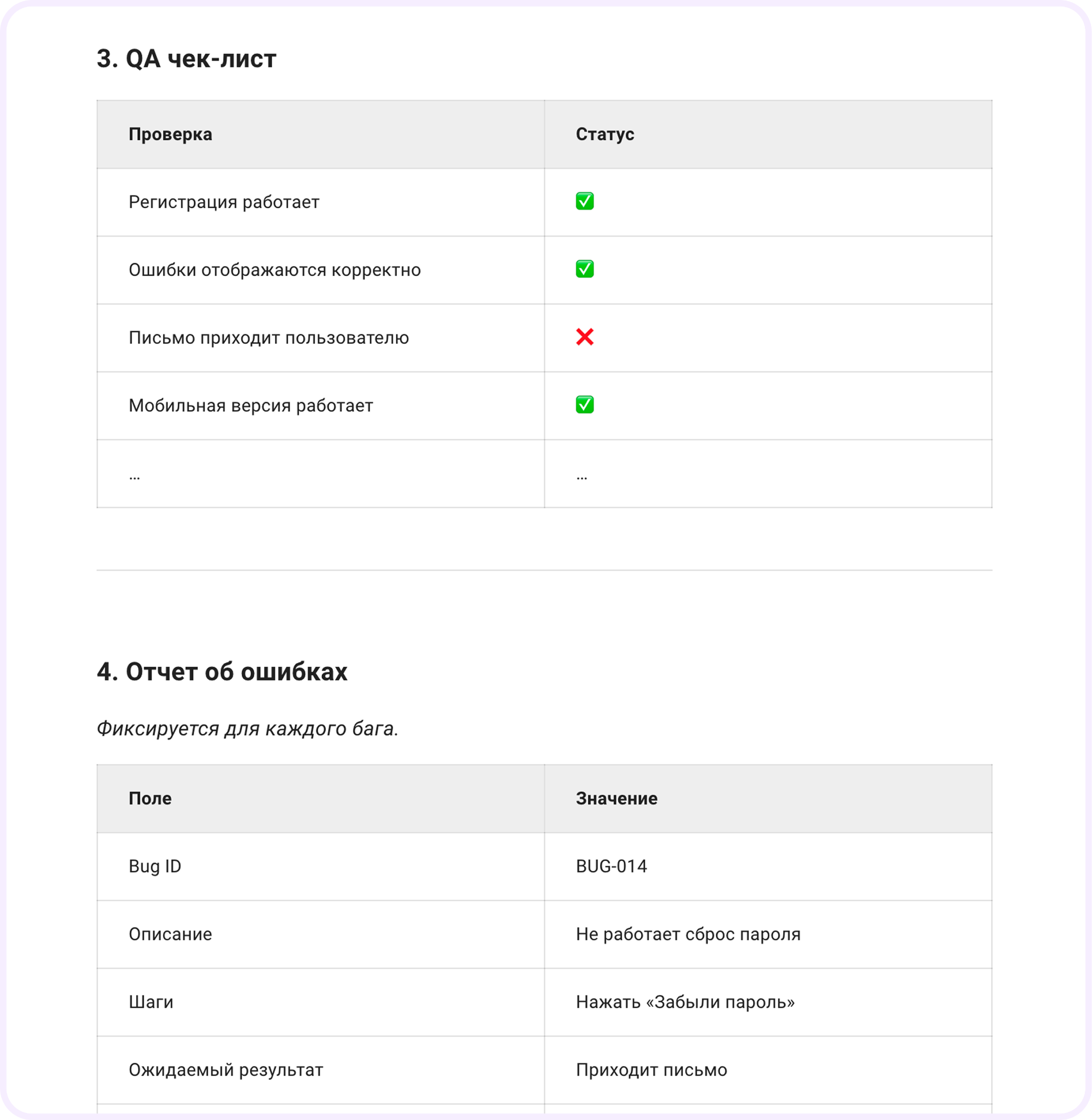Select the heading 4. Отчет об ошибках
The image size is (1092, 1120).
pyautogui.click(x=222, y=672)
